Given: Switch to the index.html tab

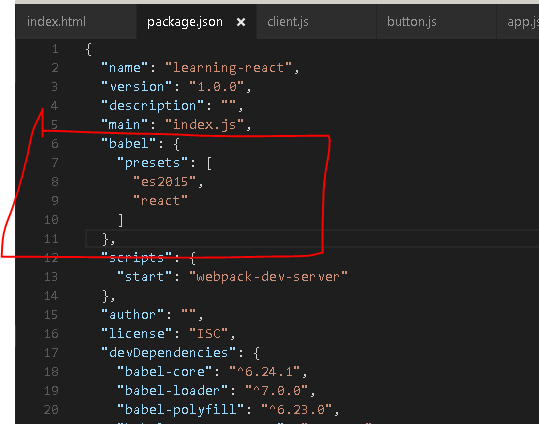Looking at the screenshot, I should coord(56,22).
